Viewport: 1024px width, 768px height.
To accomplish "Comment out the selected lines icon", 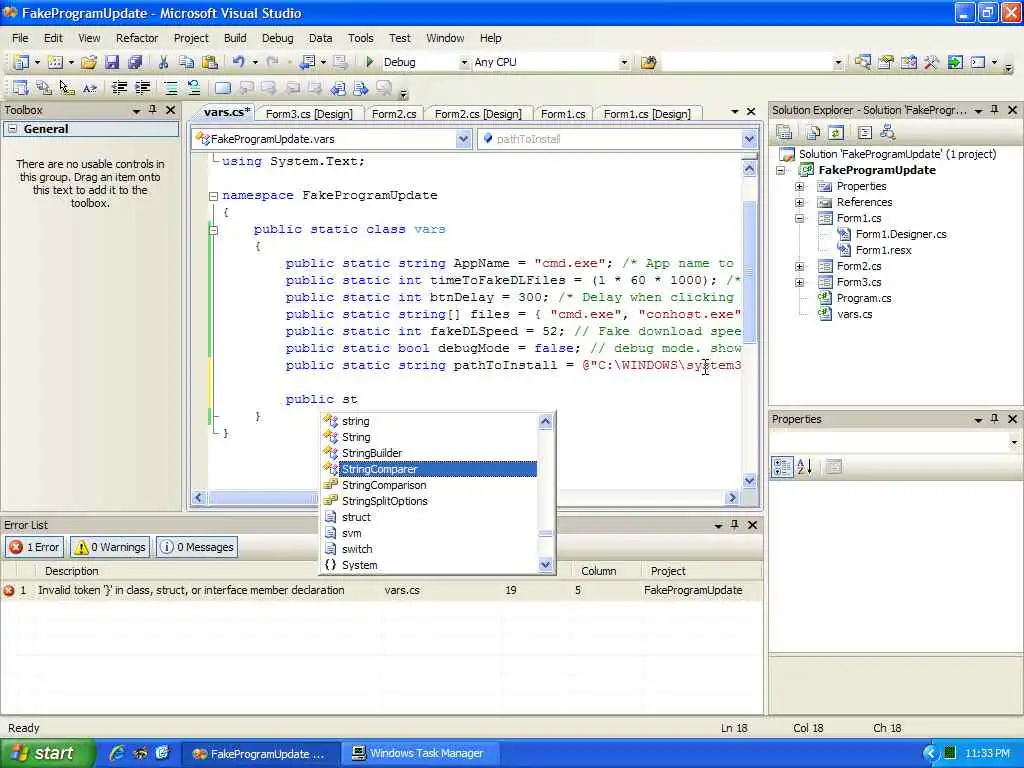I will pyautogui.click(x=170, y=88).
